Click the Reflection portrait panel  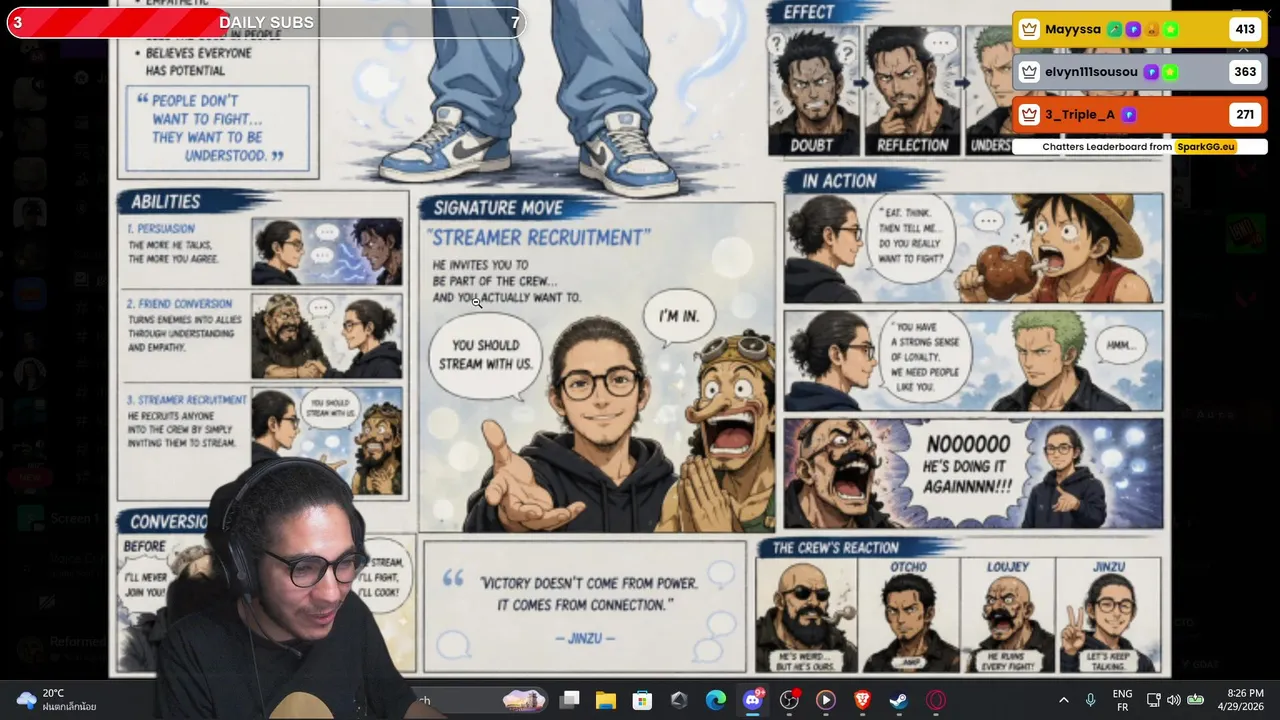pyautogui.click(x=912, y=90)
